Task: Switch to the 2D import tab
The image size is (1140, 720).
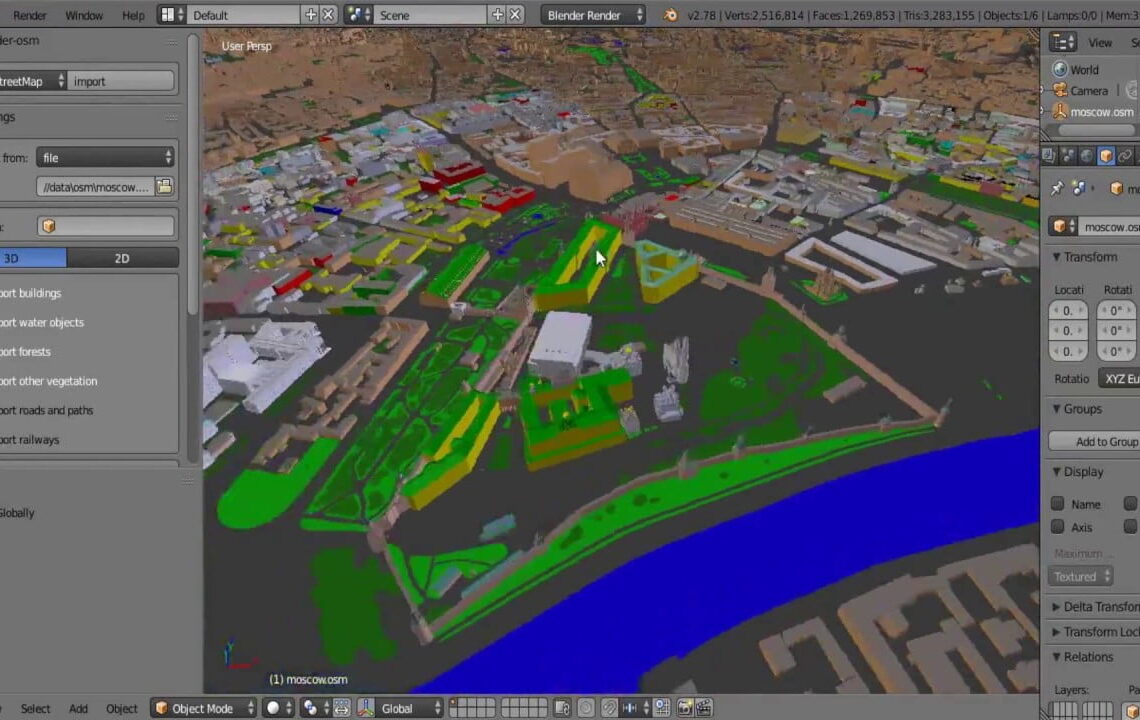Action: pos(121,258)
